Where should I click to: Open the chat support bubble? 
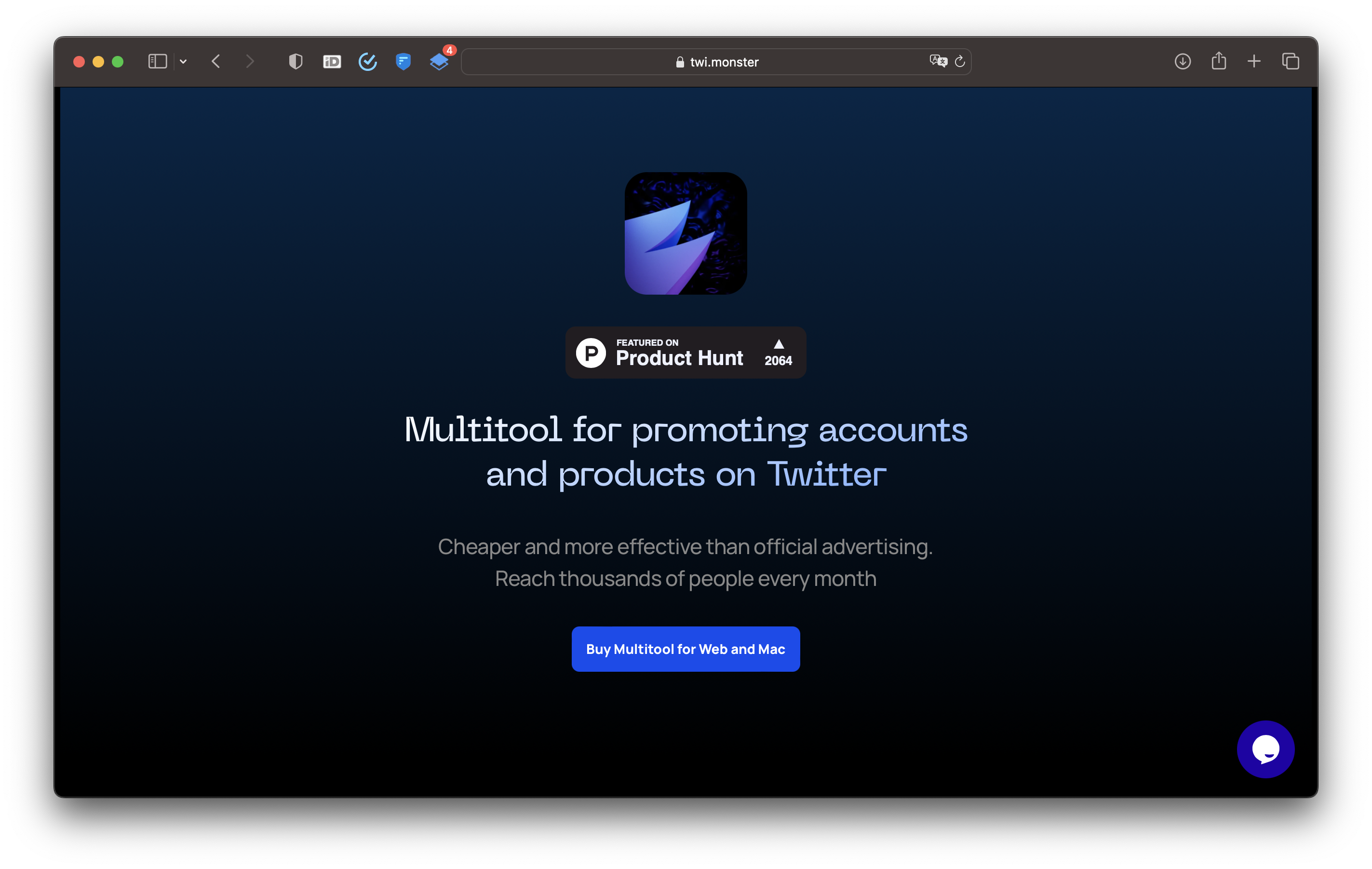(1265, 749)
